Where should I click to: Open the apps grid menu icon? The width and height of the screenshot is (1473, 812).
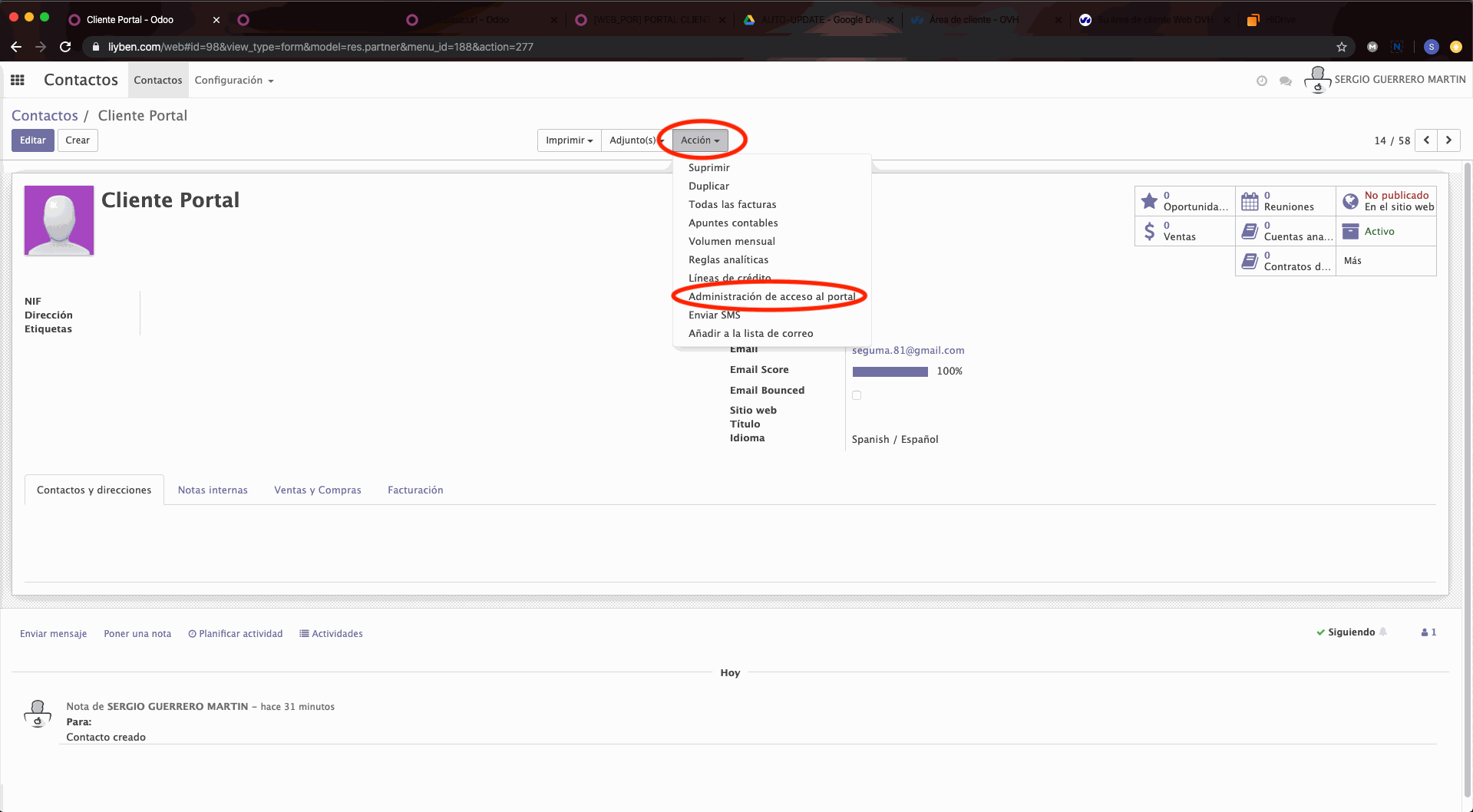[18, 80]
